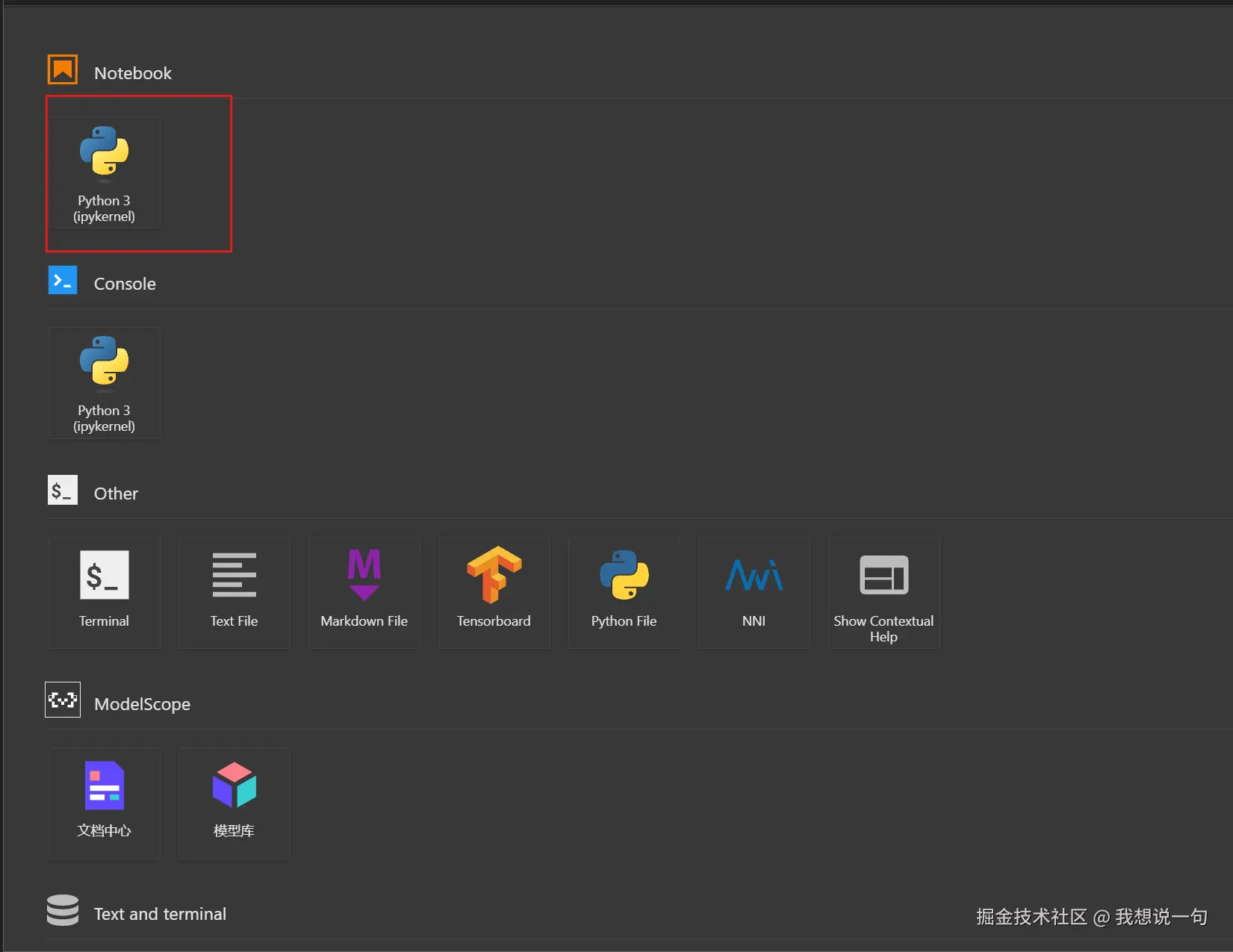Create a Python 3 notebook under Notebook
This screenshot has width=1233, height=952.
click(x=105, y=173)
